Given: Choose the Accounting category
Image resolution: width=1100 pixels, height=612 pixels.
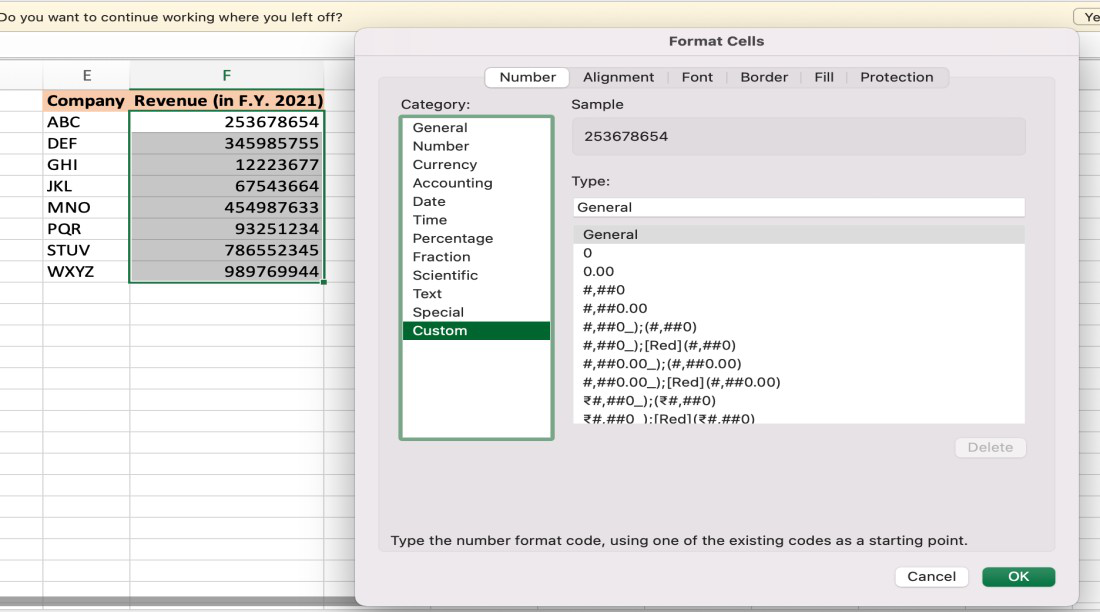Looking at the screenshot, I should pyautogui.click(x=476, y=183).
